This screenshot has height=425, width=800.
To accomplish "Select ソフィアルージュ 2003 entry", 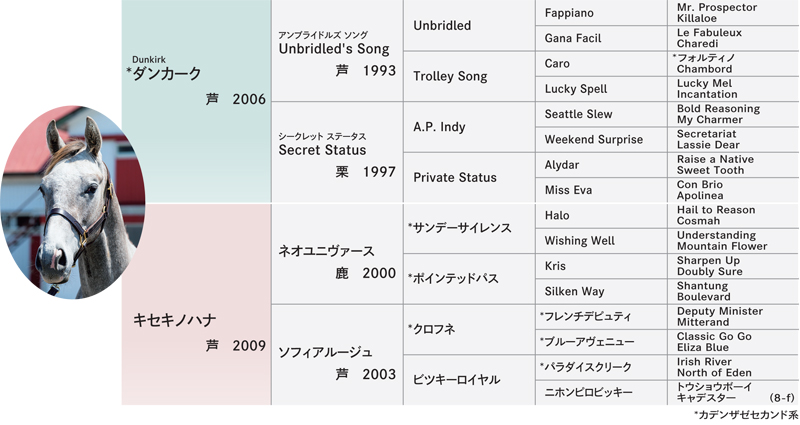I will (x=337, y=355).
